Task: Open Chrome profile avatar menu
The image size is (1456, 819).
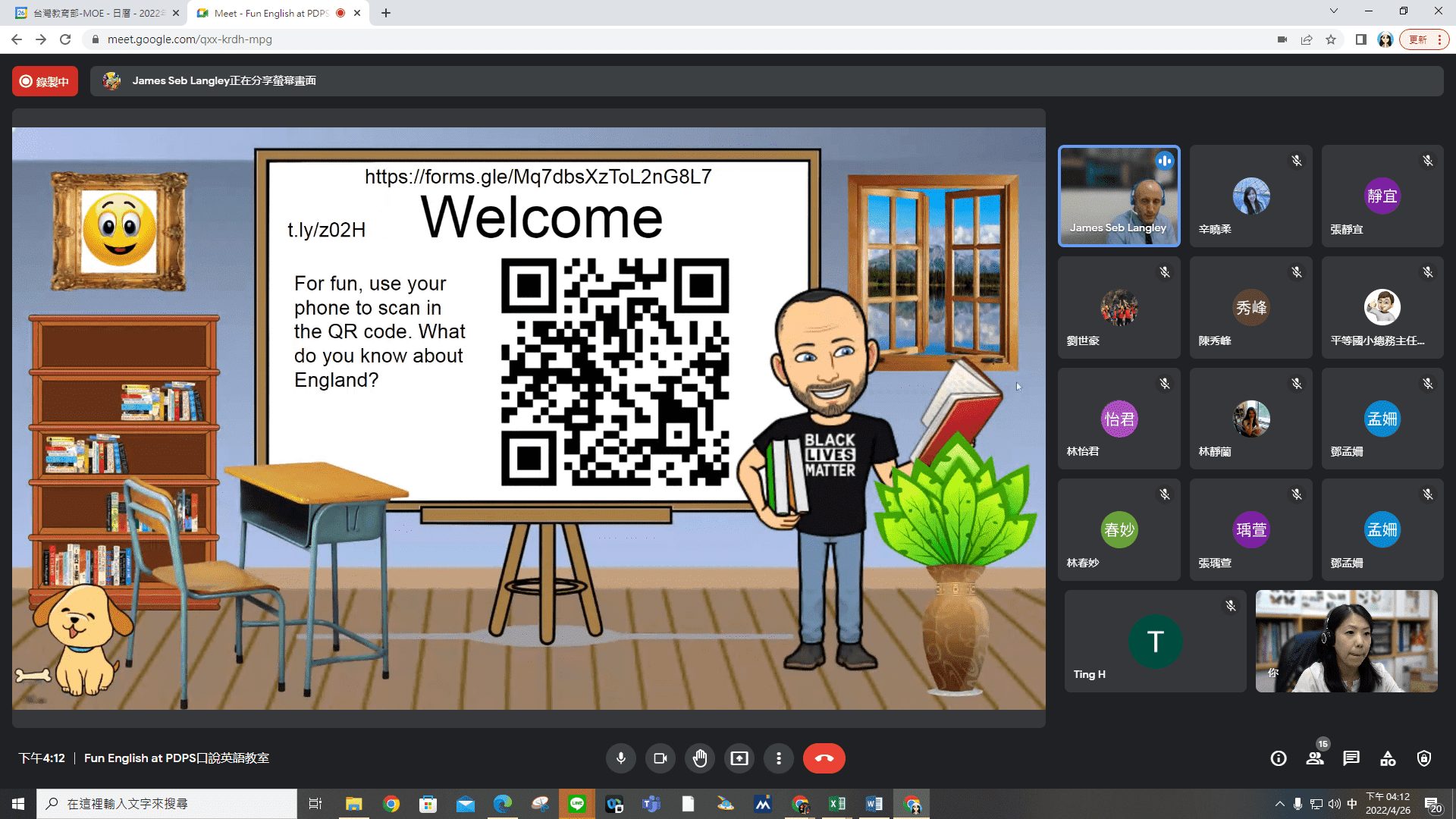Action: coord(1385,39)
